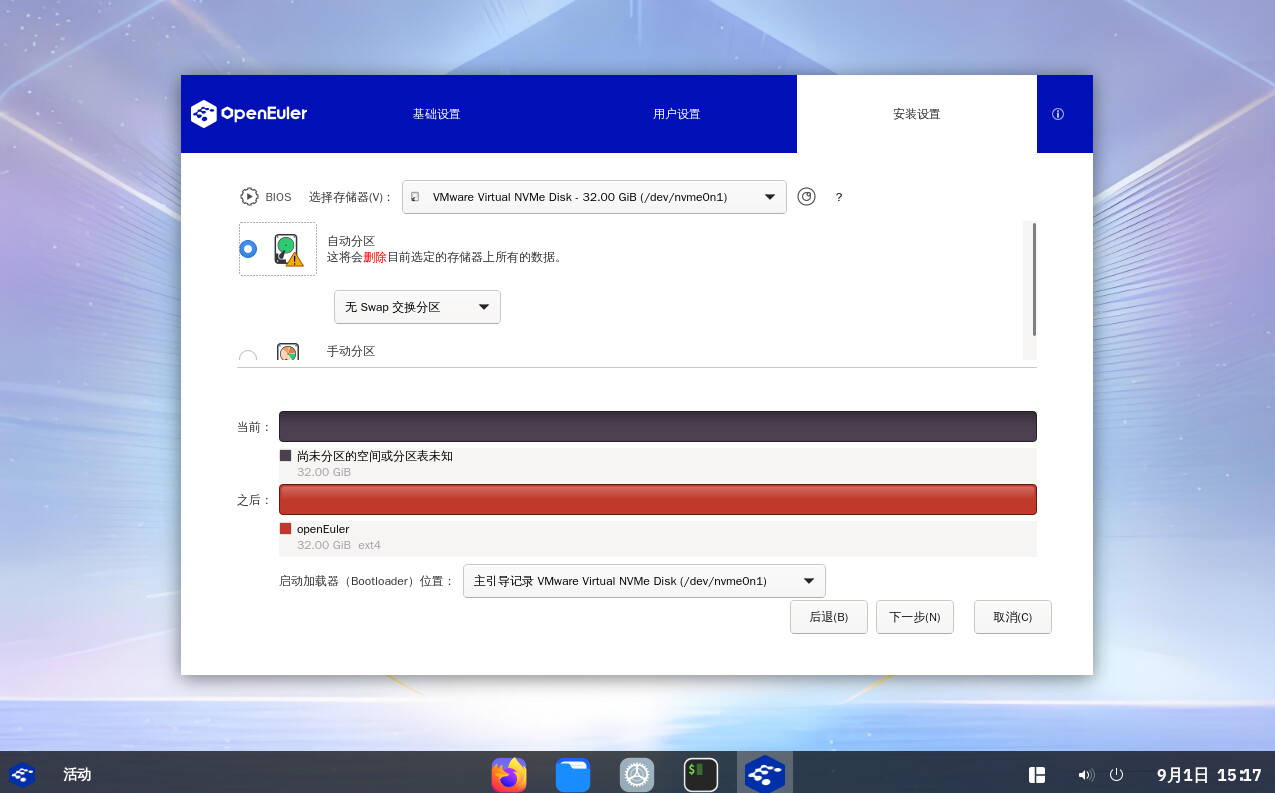Expand the Swap partition option dropdown
1275x793 pixels.
417,307
